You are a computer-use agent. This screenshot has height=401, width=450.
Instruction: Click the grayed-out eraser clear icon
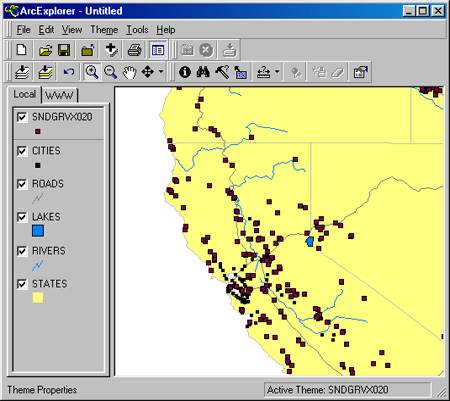[337, 72]
